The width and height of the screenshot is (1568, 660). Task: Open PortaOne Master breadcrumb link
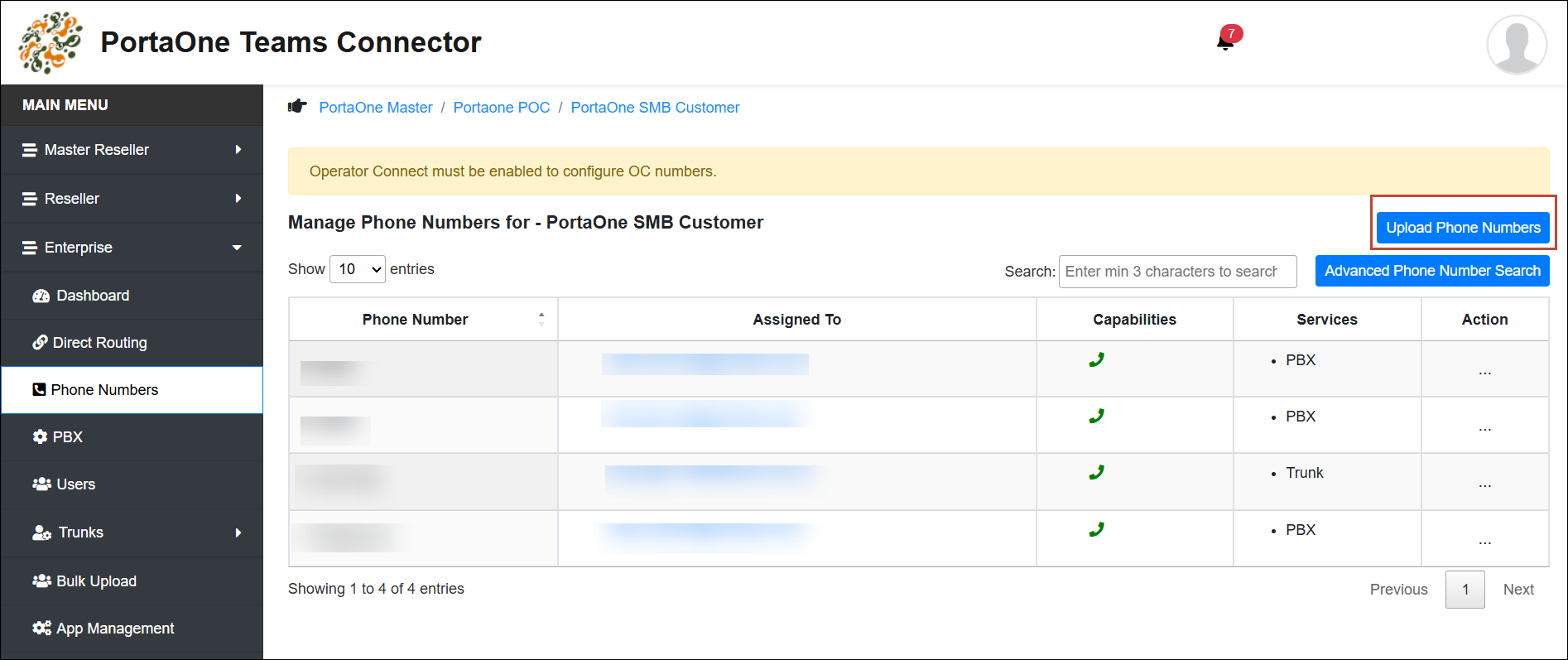pyautogui.click(x=376, y=108)
